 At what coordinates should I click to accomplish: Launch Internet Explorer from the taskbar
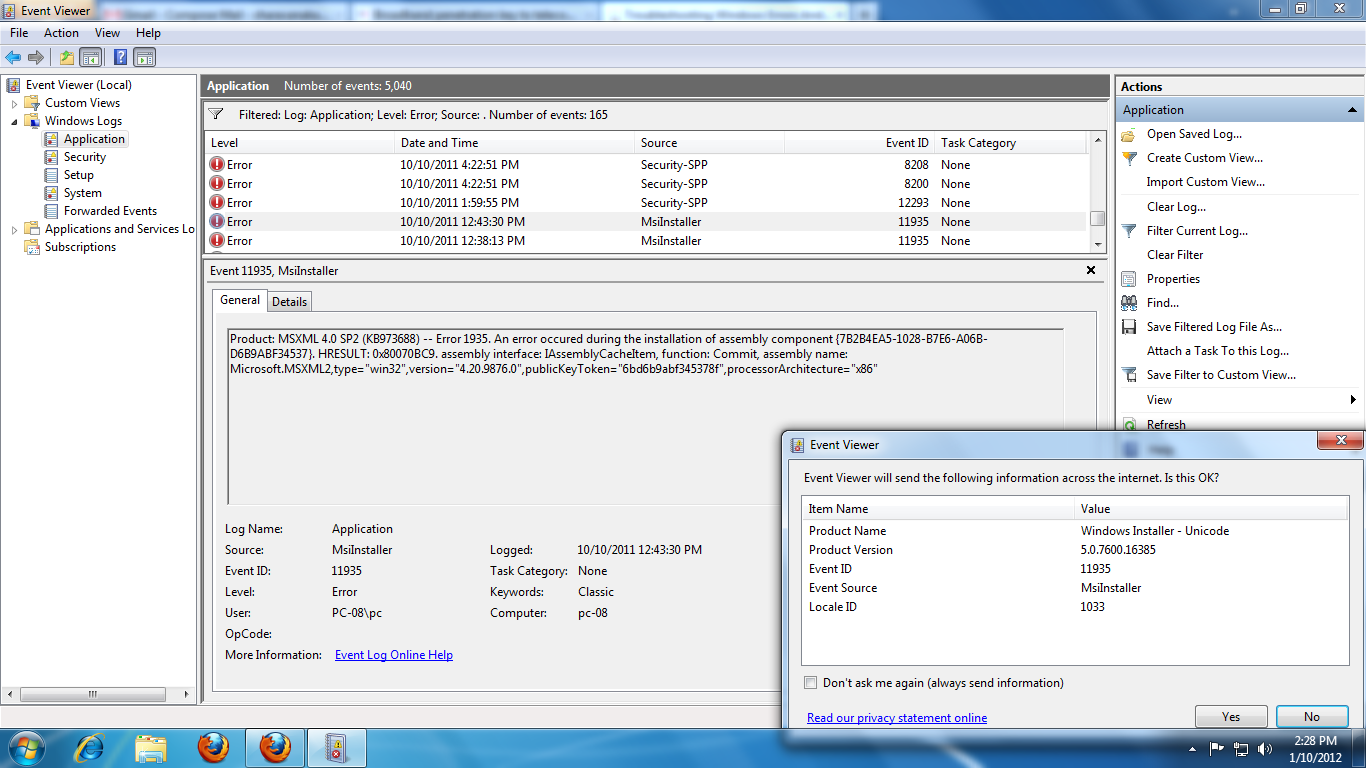90,747
